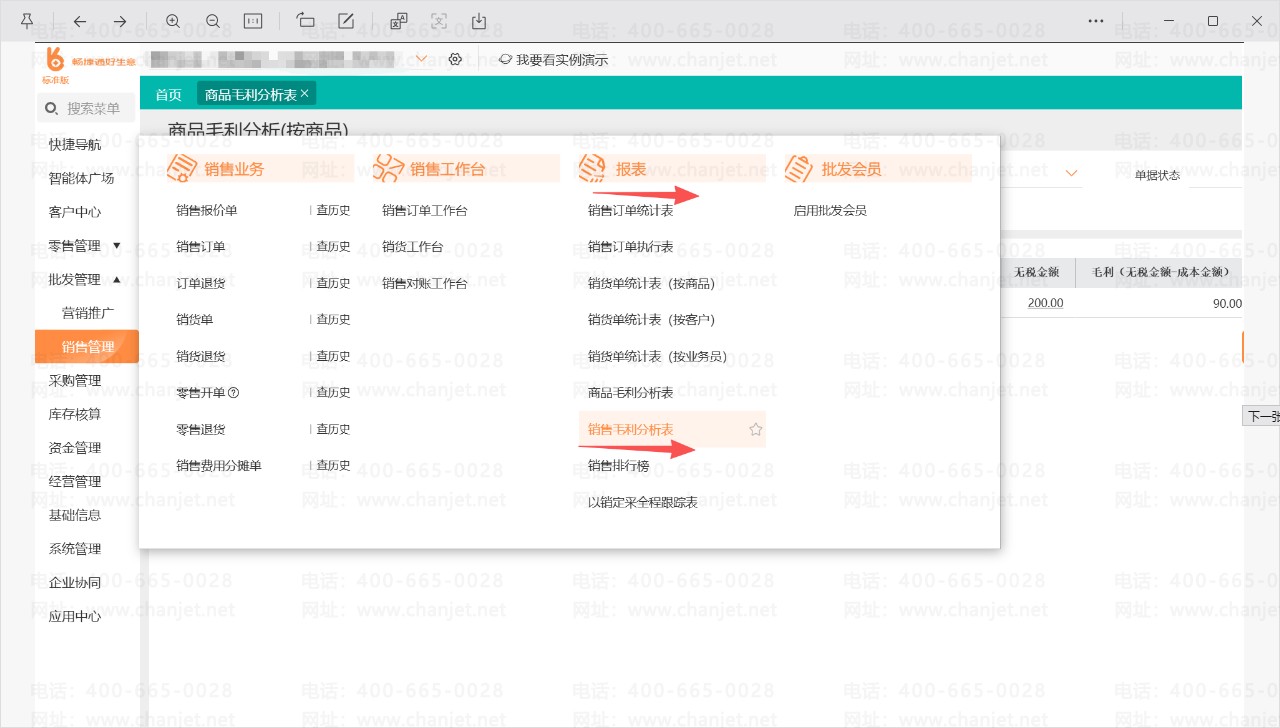Open 销售订单统计表 report link

pos(630,211)
